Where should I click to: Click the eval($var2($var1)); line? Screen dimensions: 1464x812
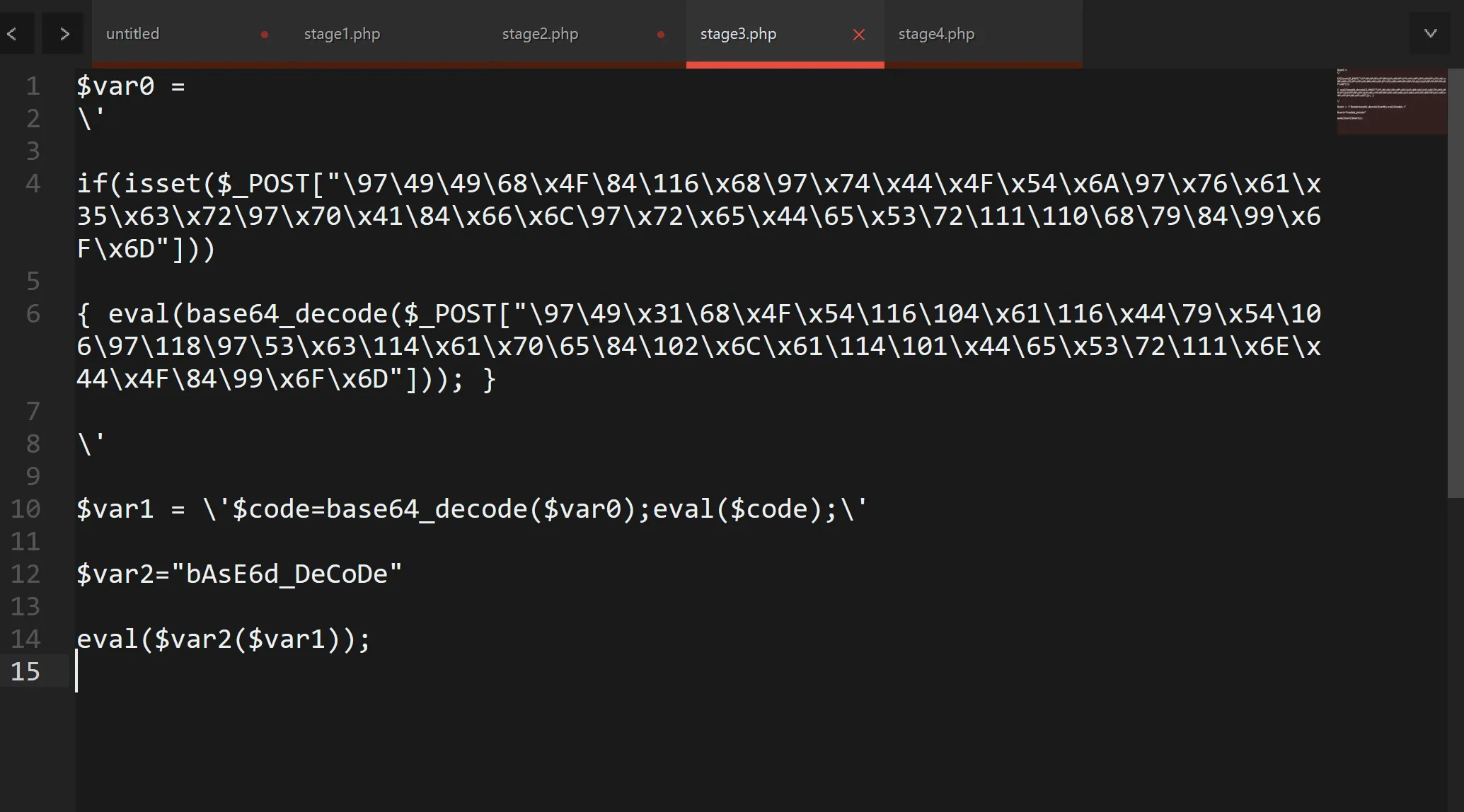(223, 639)
